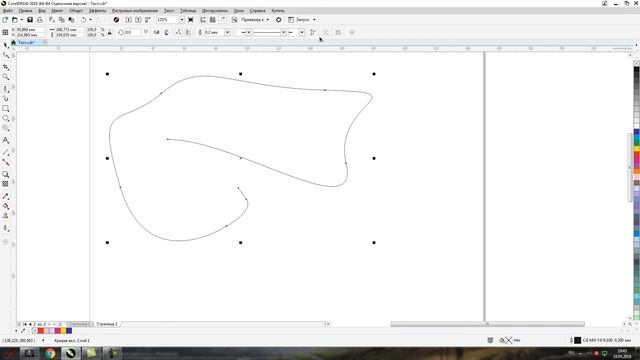Toggle the lock ratio padlock
This screenshot has height=360, width=640.
[x=110, y=32]
